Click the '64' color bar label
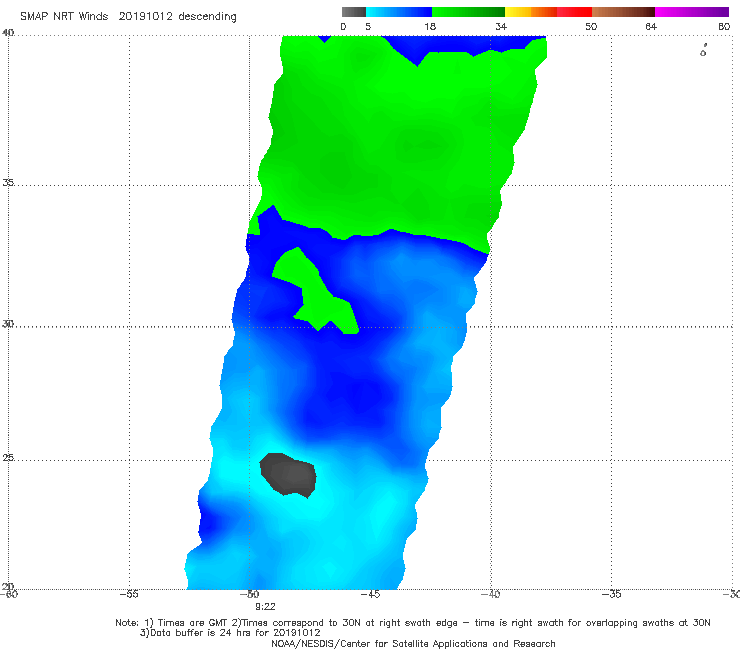Image resolution: width=740 pixels, height=650 pixels. [x=651, y=26]
